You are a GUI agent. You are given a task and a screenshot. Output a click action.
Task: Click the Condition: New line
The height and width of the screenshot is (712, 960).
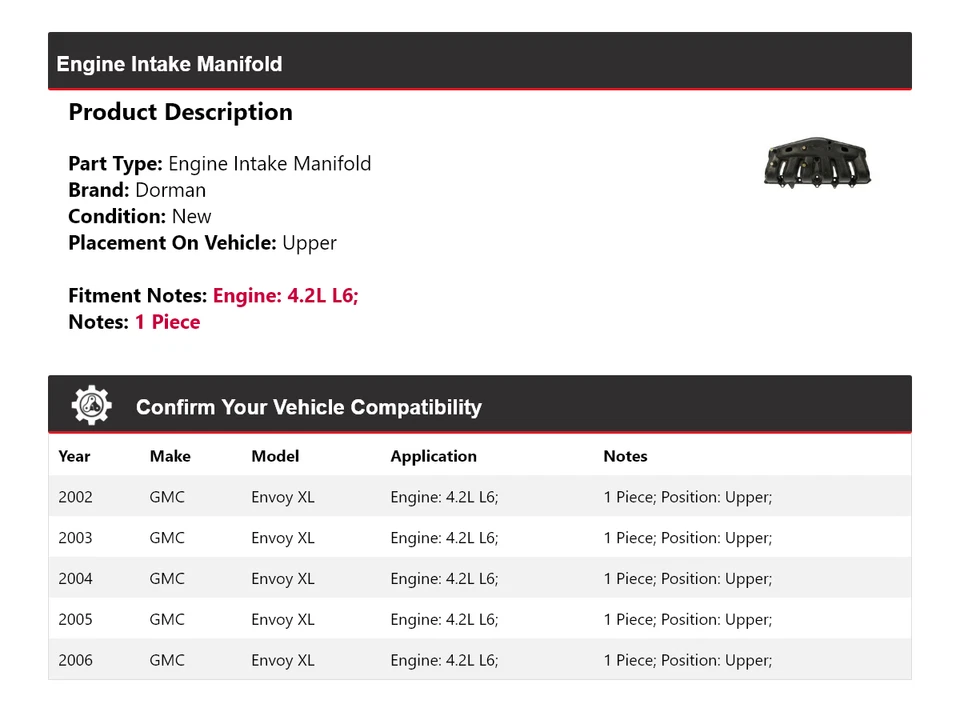pyautogui.click(x=140, y=216)
